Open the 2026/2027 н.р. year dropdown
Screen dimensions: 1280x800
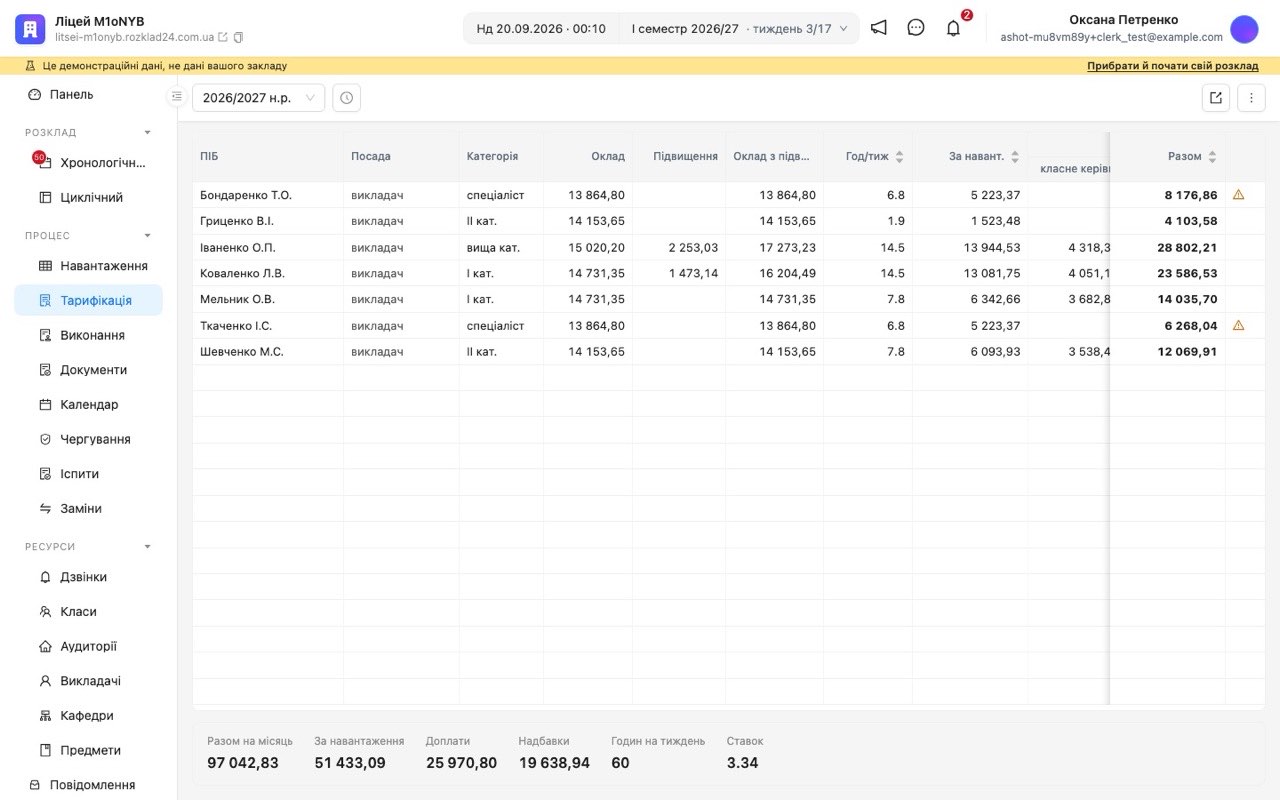tap(258, 98)
